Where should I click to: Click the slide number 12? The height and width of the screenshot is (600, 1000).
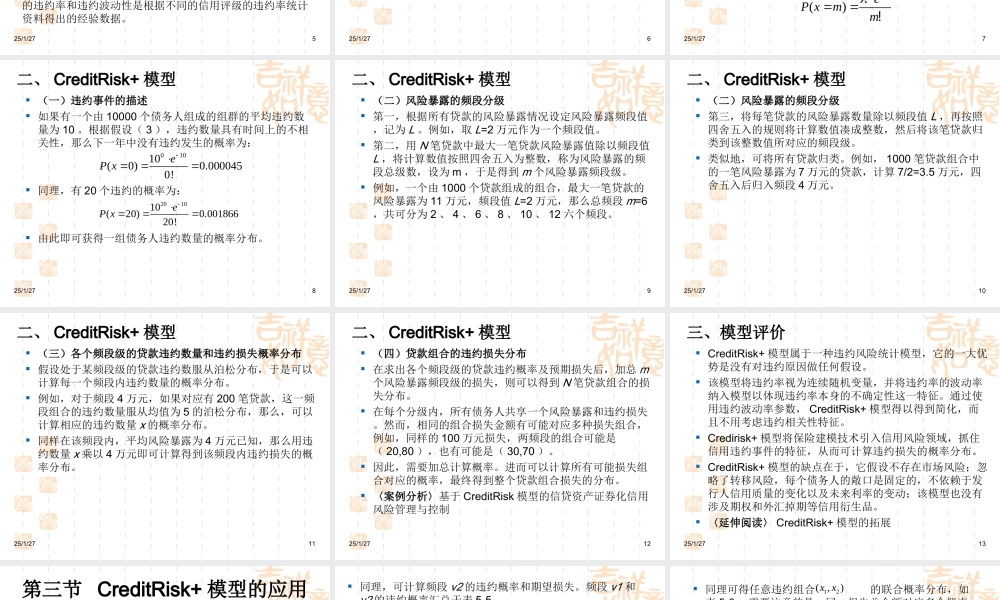648,543
